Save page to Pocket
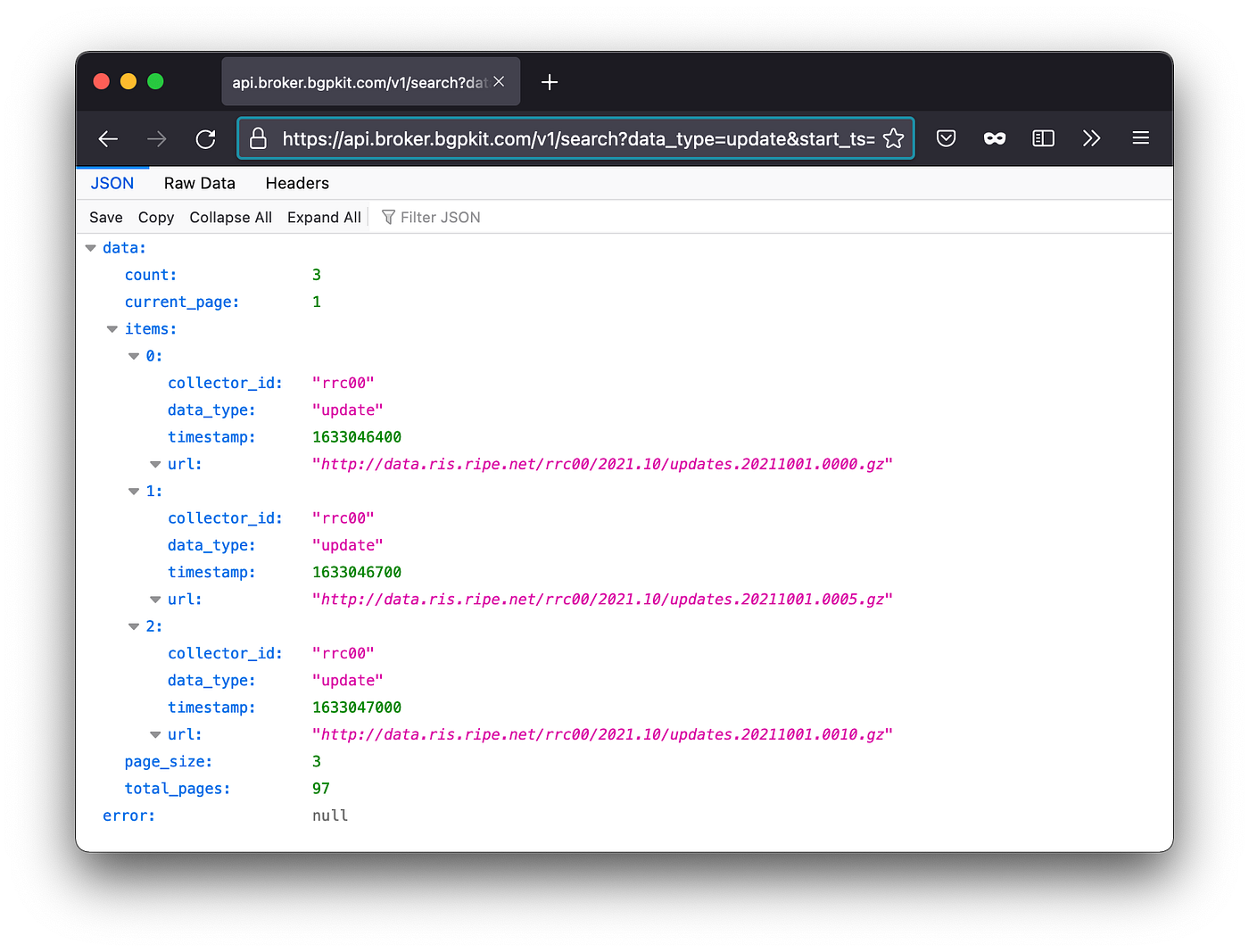 click(x=947, y=138)
